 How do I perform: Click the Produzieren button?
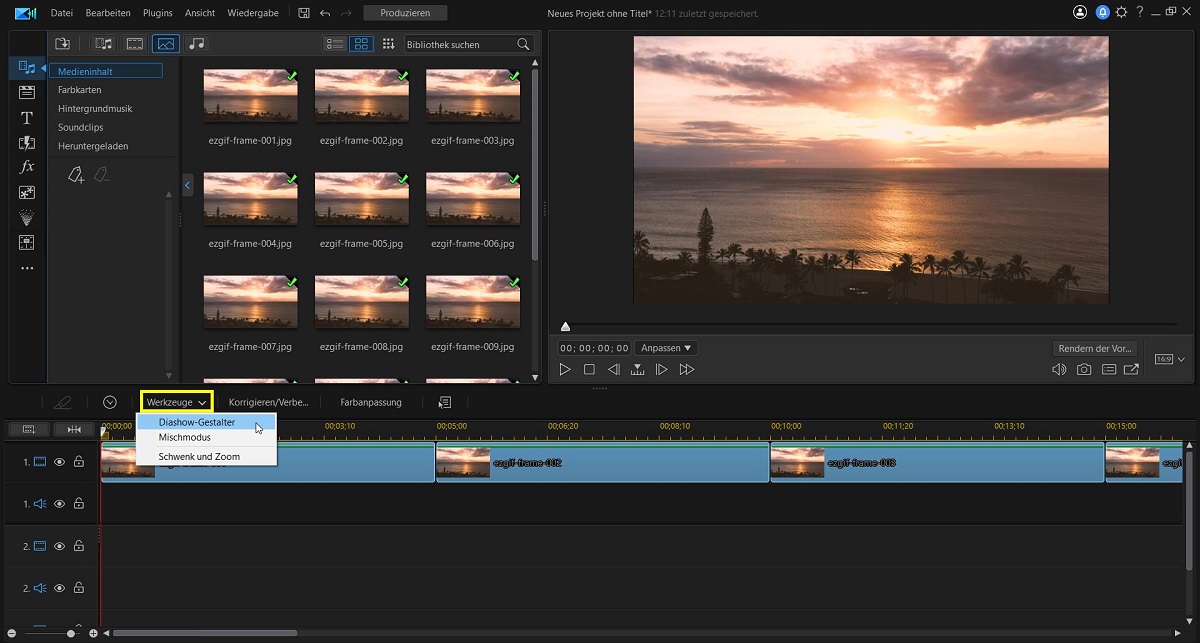[x=405, y=13]
